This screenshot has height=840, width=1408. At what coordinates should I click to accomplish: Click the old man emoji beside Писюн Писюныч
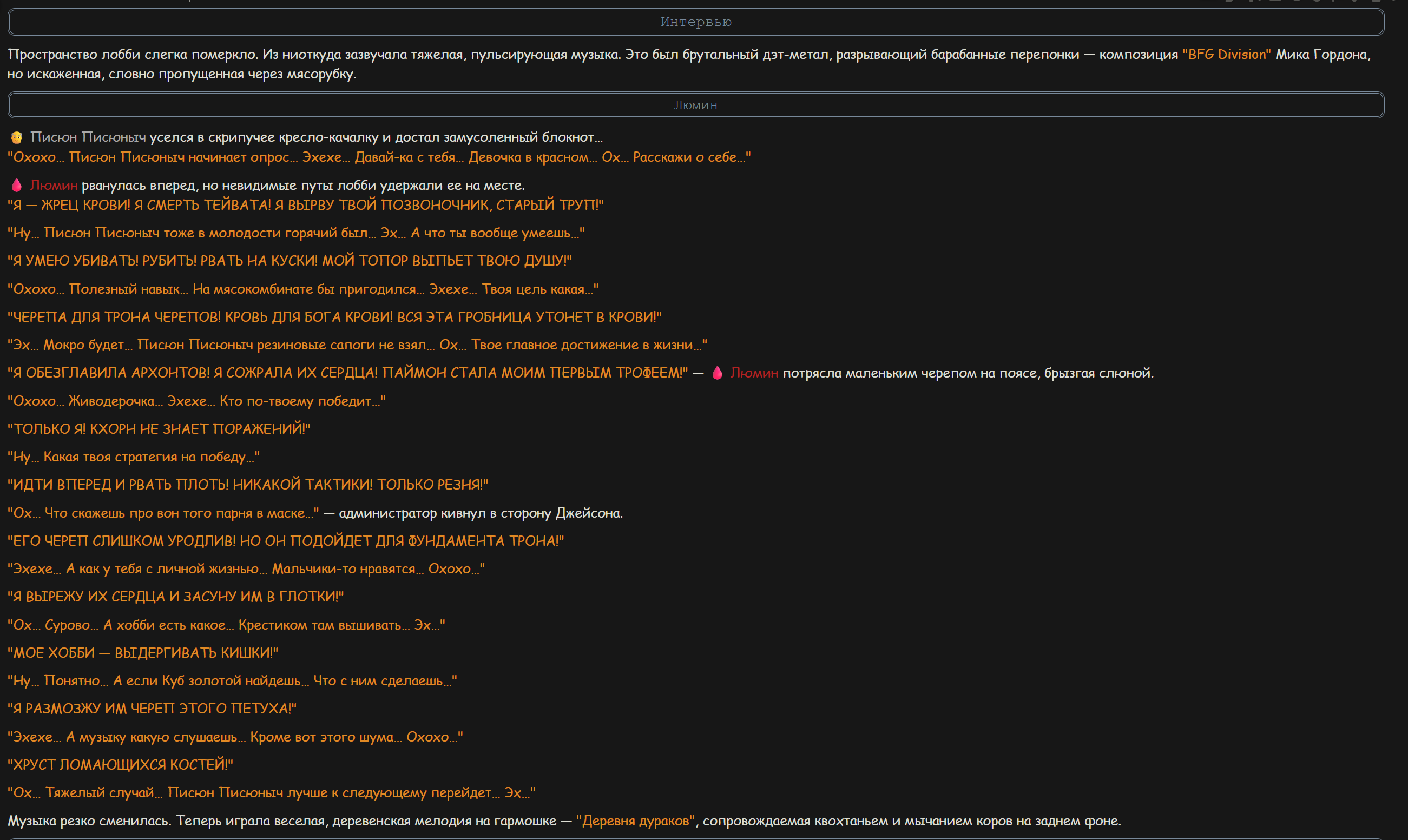pyautogui.click(x=16, y=137)
